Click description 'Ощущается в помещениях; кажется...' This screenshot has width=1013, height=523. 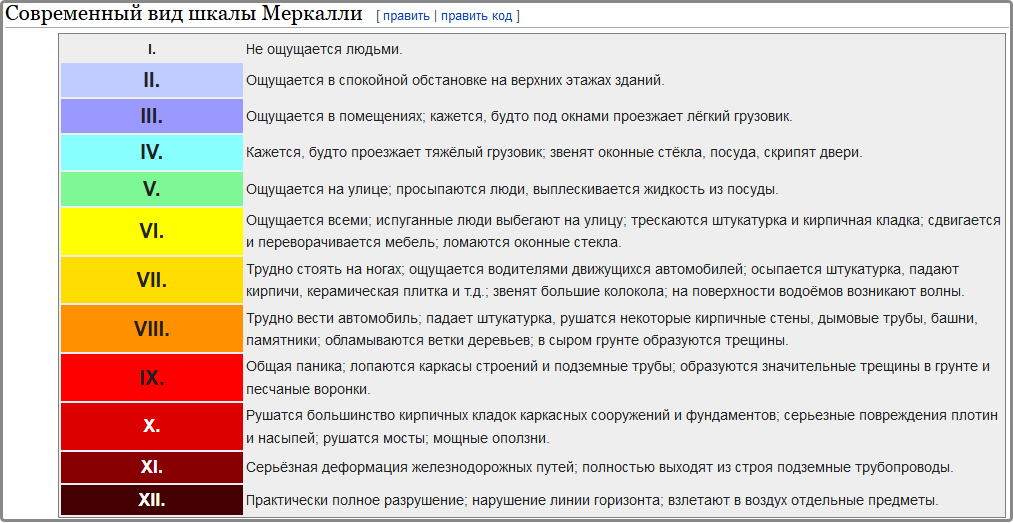click(x=519, y=117)
